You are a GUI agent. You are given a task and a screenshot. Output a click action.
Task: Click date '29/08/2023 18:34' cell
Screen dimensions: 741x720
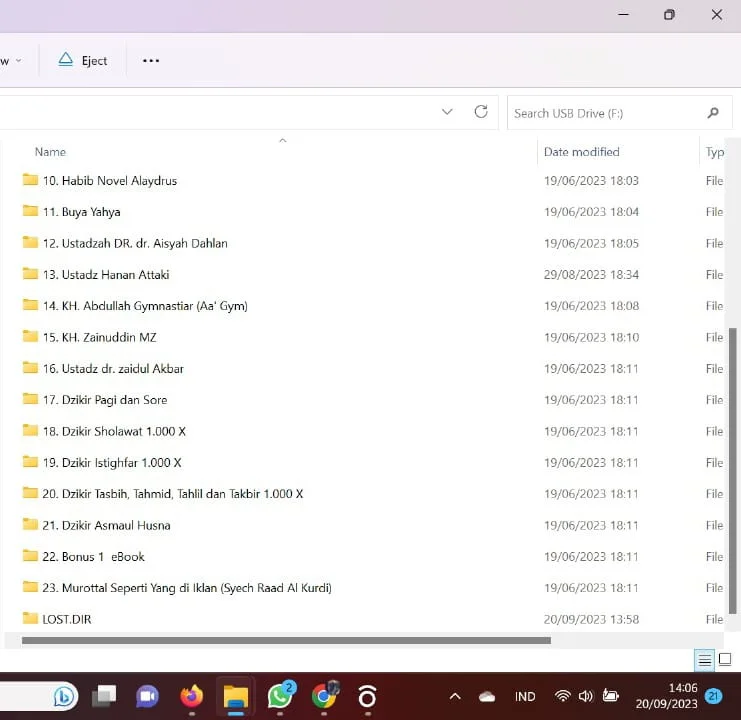click(x=591, y=274)
